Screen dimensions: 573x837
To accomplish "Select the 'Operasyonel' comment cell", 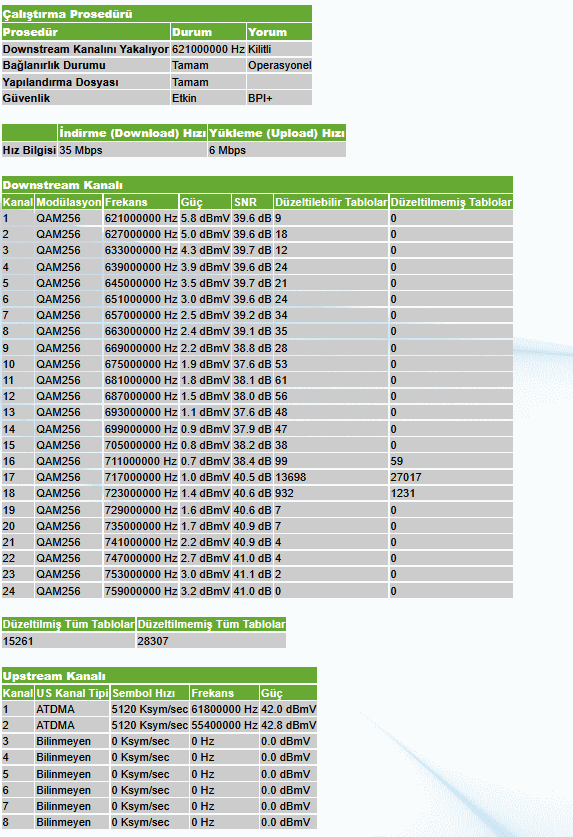I will [279, 65].
